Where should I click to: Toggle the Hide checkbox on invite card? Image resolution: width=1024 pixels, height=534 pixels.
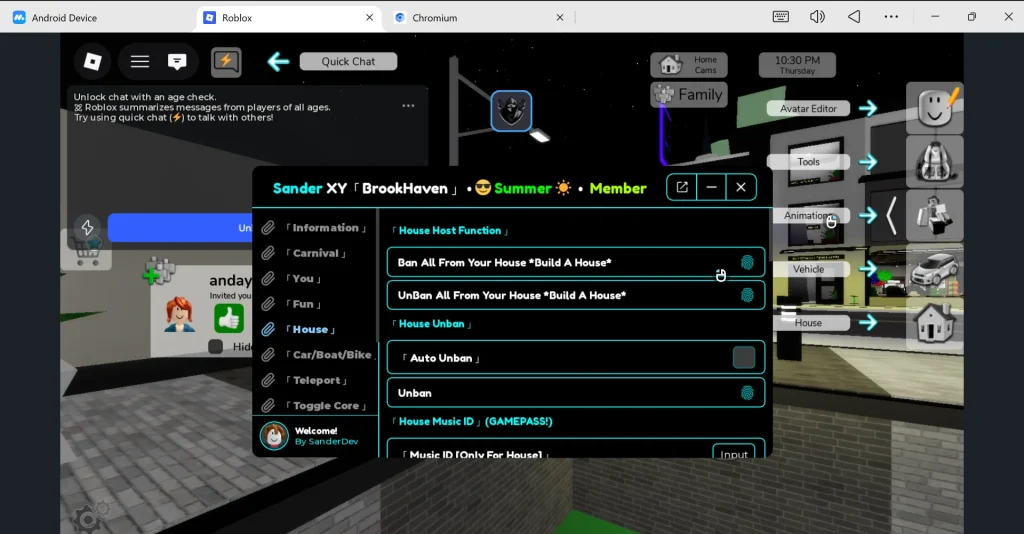[216, 347]
